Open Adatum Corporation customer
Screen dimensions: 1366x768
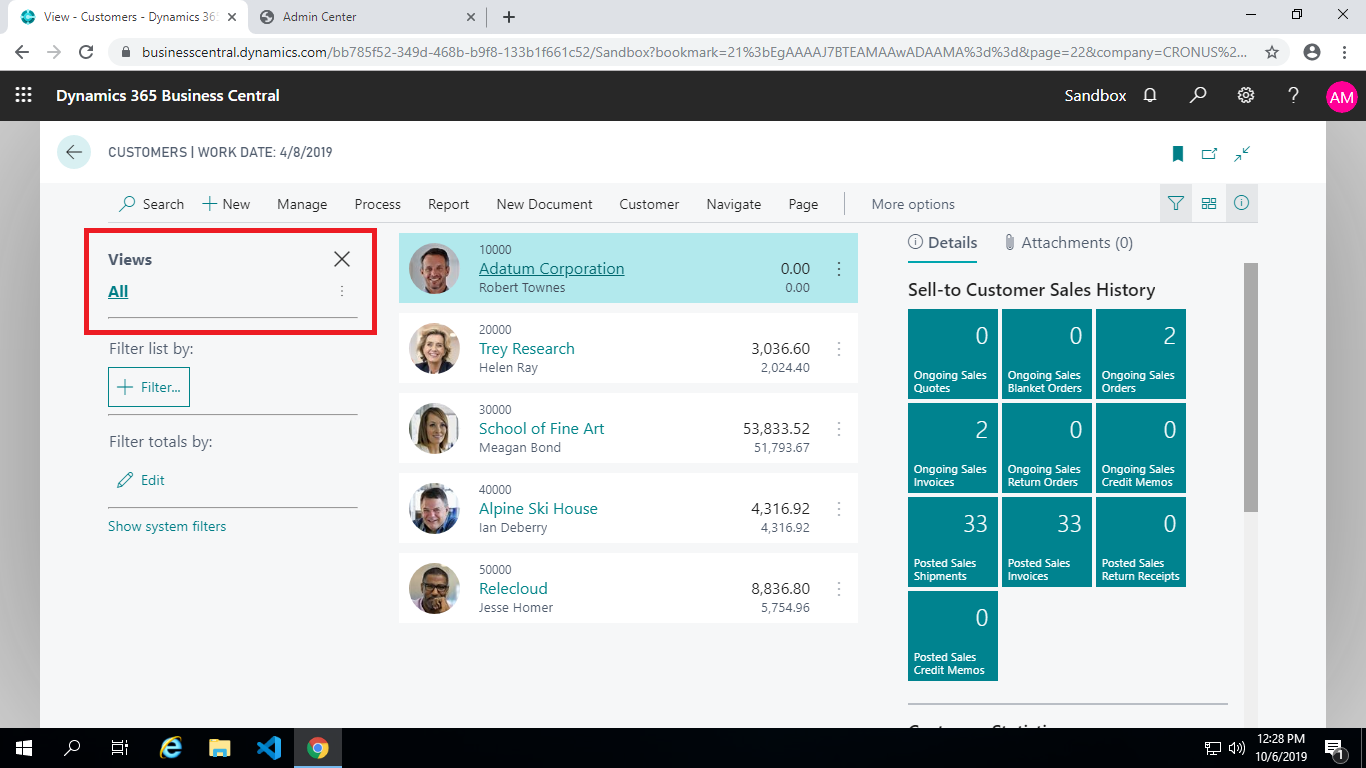tap(551, 268)
